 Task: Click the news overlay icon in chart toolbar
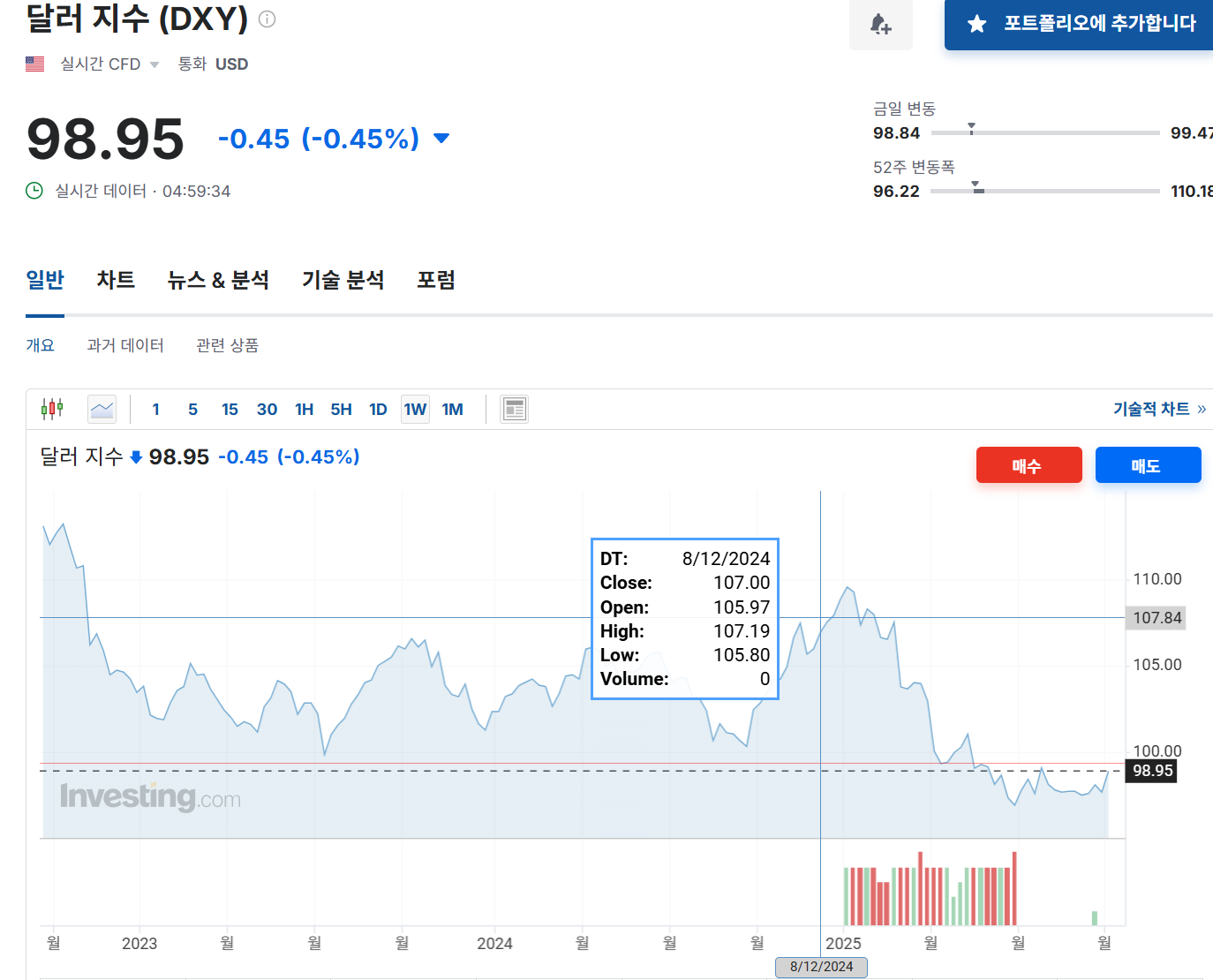click(x=514, y=409)
